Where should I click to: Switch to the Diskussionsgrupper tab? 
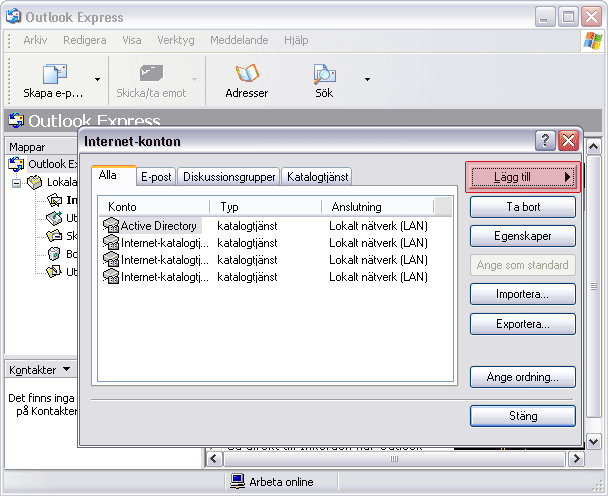pos(229,177)
